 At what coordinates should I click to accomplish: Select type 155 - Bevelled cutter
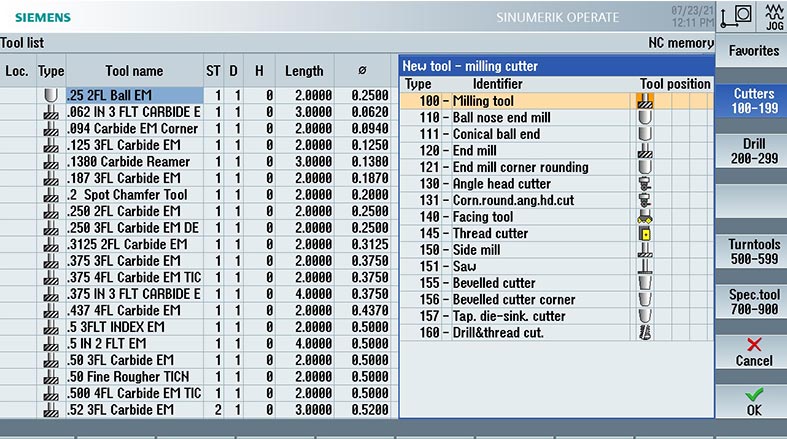(x=556, y=283)
